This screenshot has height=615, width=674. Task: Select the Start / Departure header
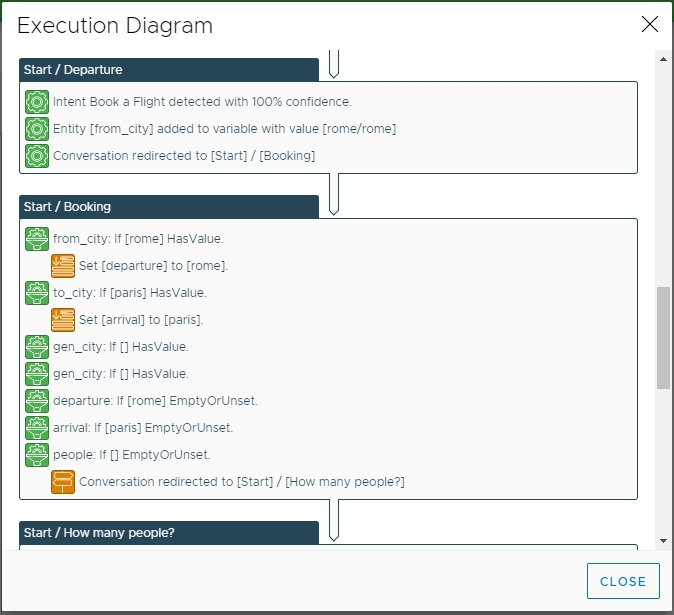click(x=168, y=70)
